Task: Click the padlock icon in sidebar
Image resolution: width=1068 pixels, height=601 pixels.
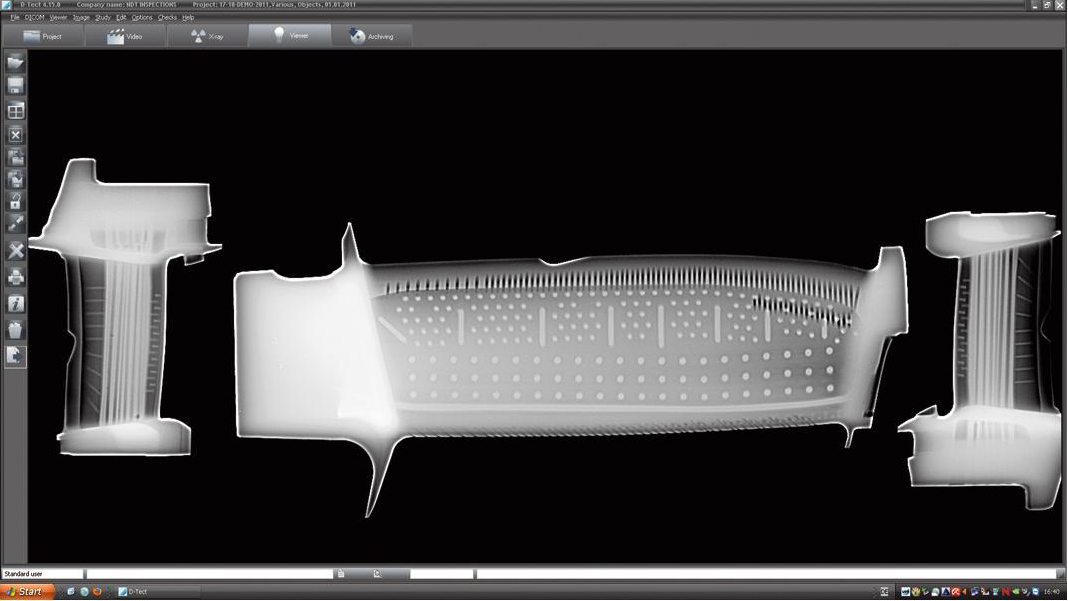Action: click(15, 203)
